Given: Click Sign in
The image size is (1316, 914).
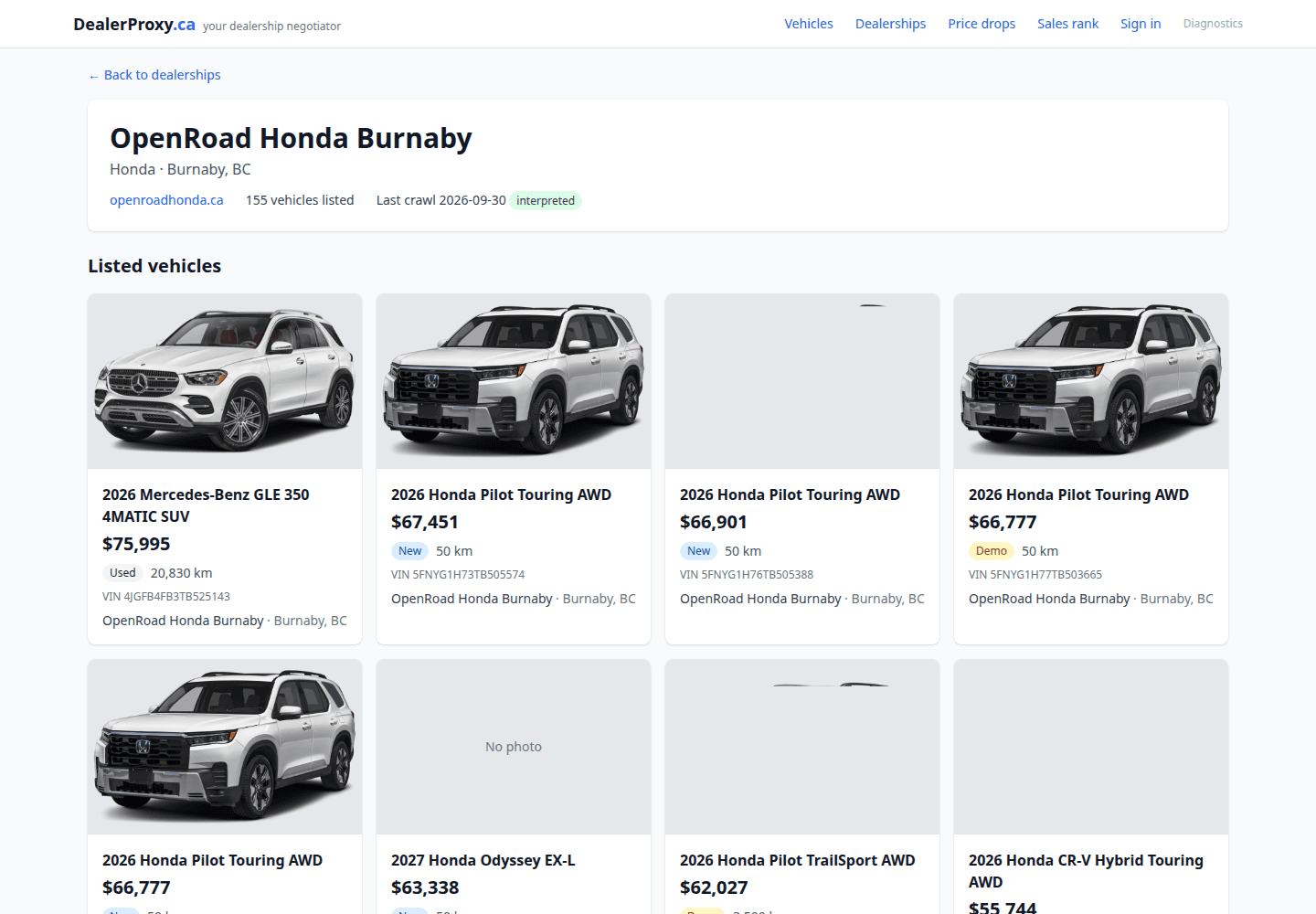Looking at the screenshot, I should [x=1141, y=24].
